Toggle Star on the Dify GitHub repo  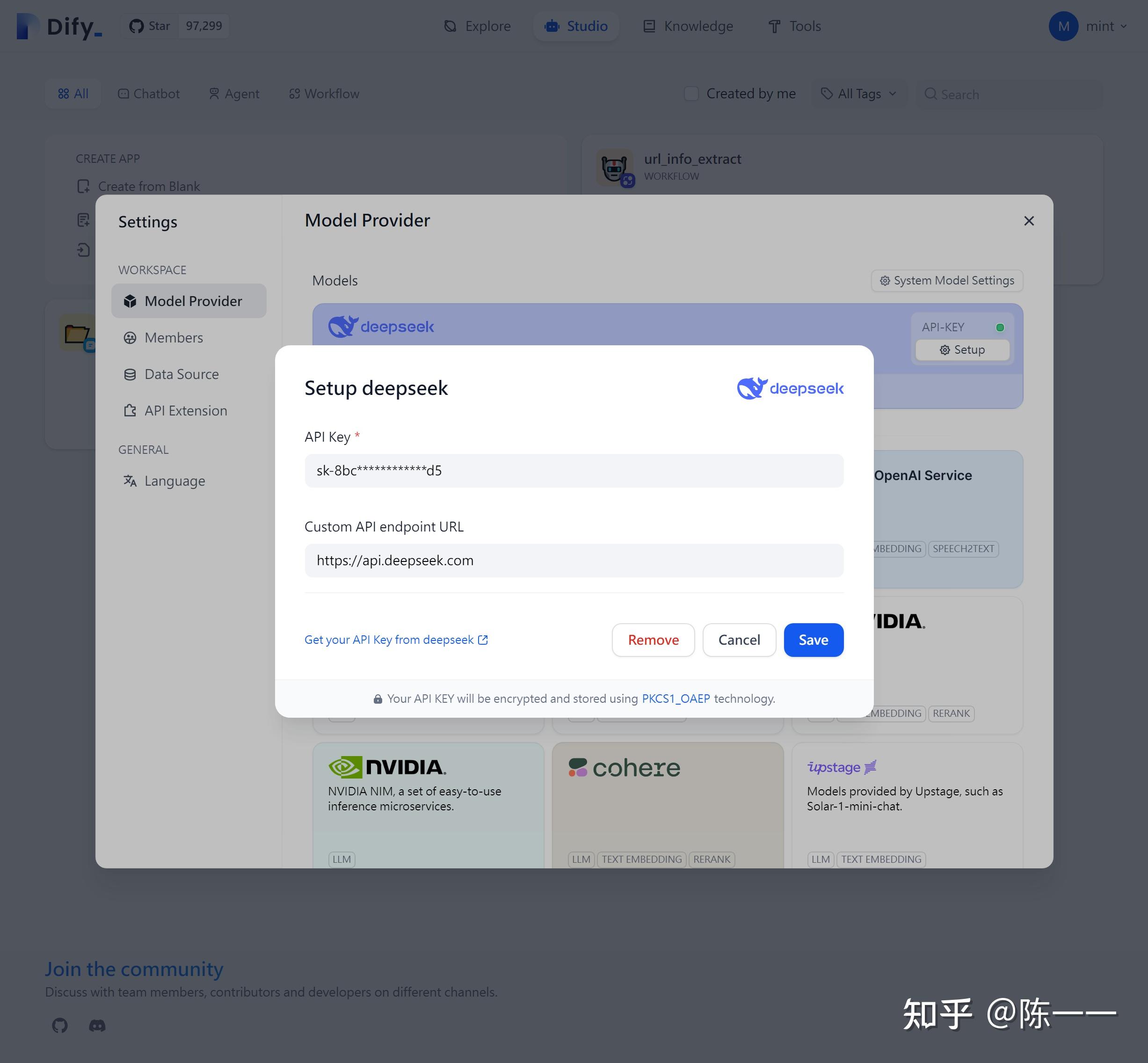click(149, 26)
